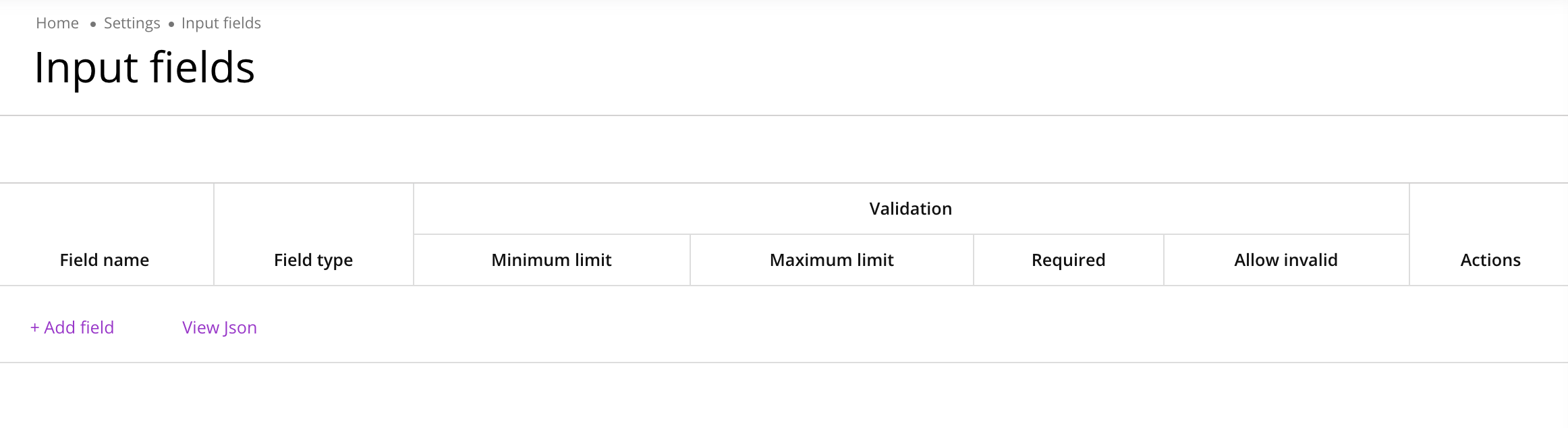Click the Input fields breadcrumb item
1568x428 pixels.
[x=221, y=24]
